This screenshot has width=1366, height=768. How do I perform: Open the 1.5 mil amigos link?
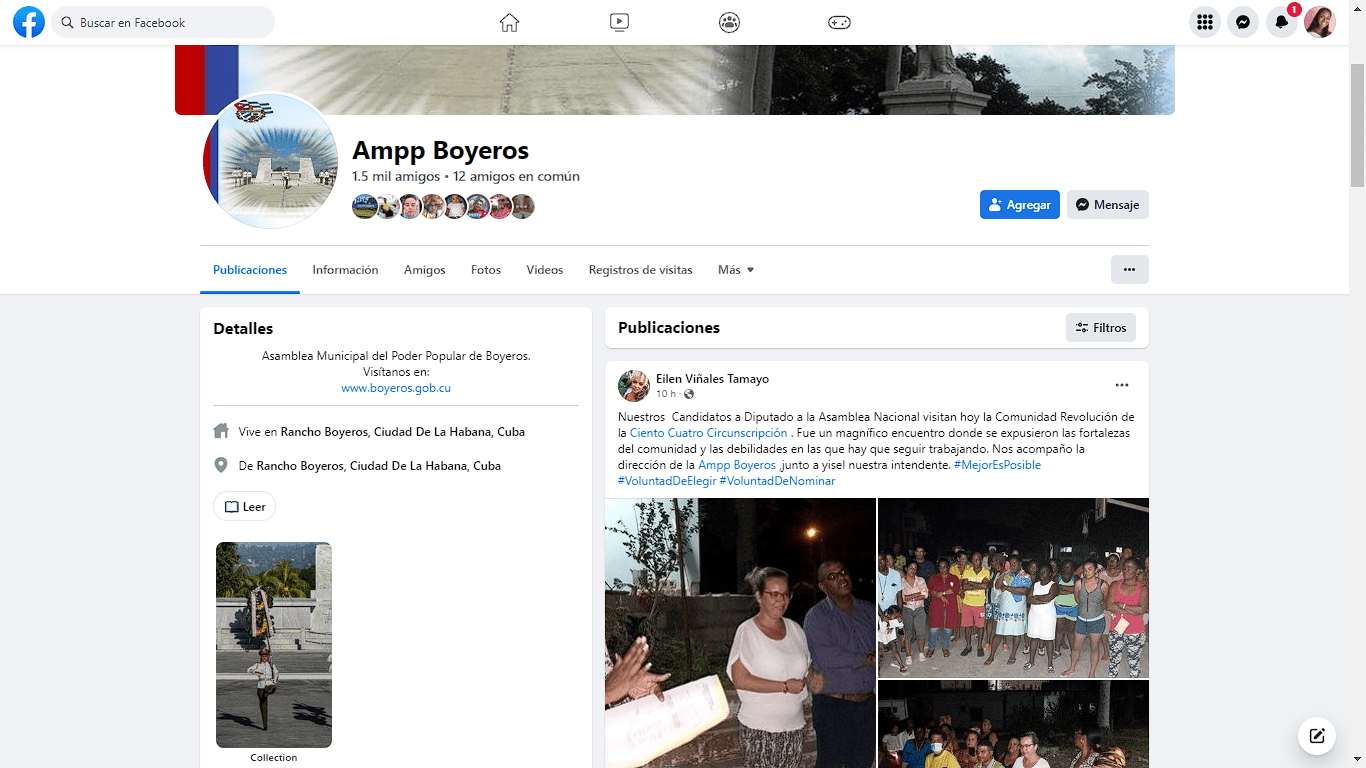pyautogui.click(x=396, y=176)
